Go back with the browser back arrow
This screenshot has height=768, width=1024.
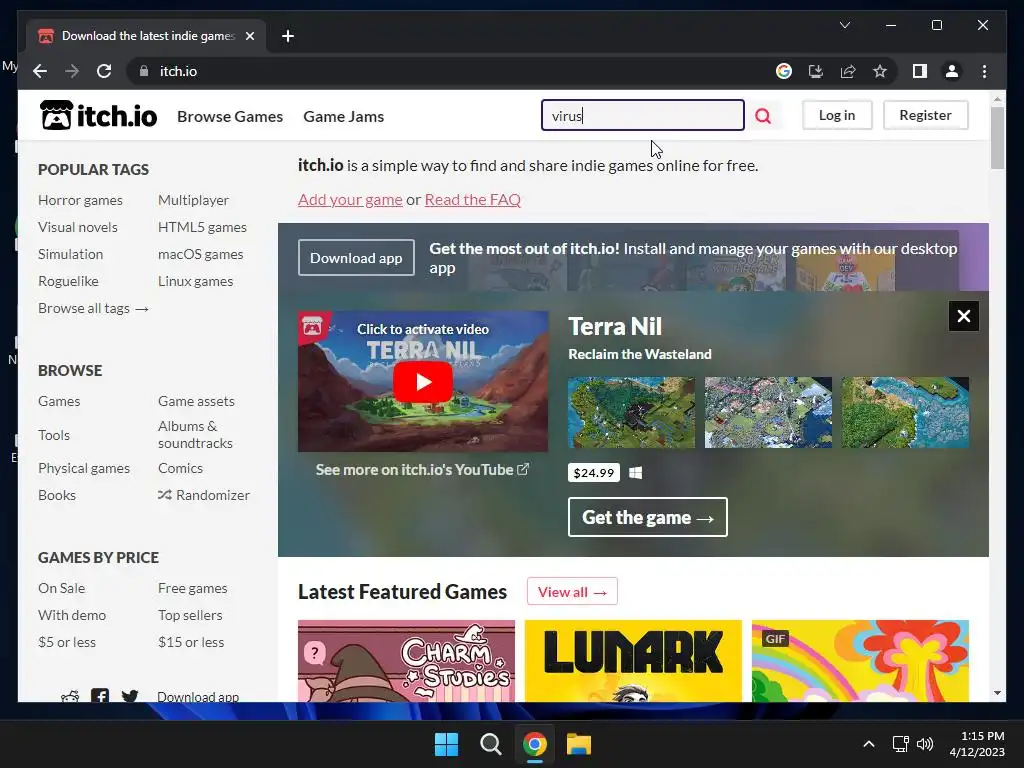click(x=40, y=71)
